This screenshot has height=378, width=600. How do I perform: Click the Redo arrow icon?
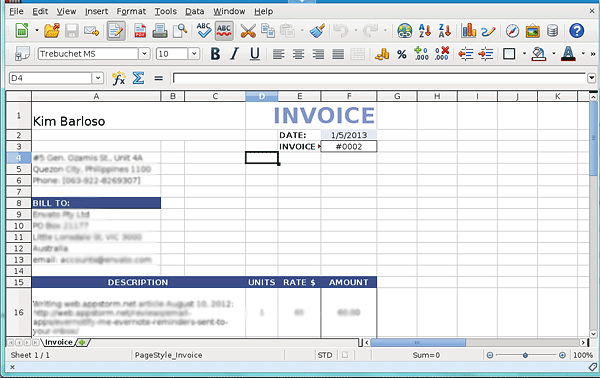coord(370,31)
